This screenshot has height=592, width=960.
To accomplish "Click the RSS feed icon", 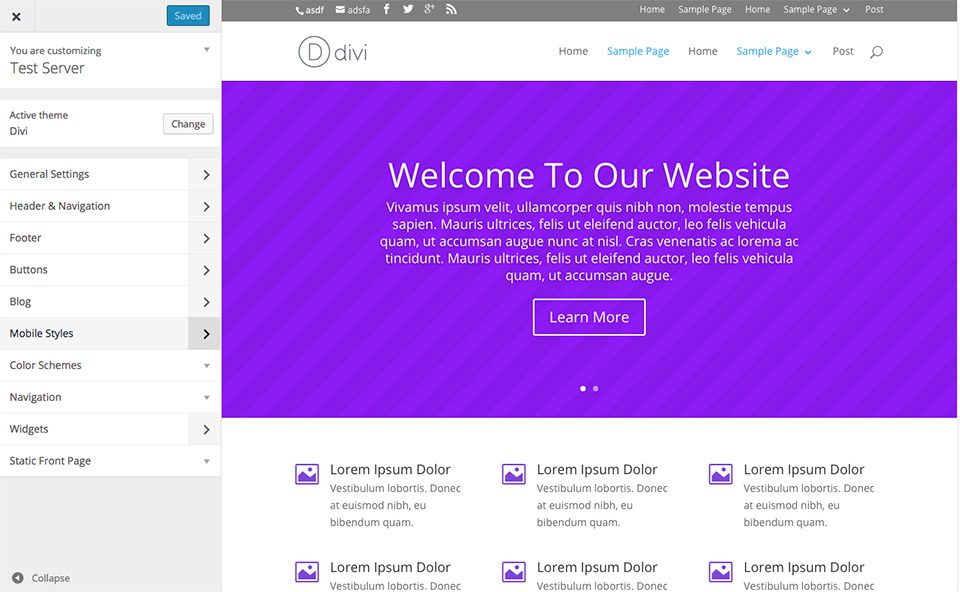I will coord(451,10).
